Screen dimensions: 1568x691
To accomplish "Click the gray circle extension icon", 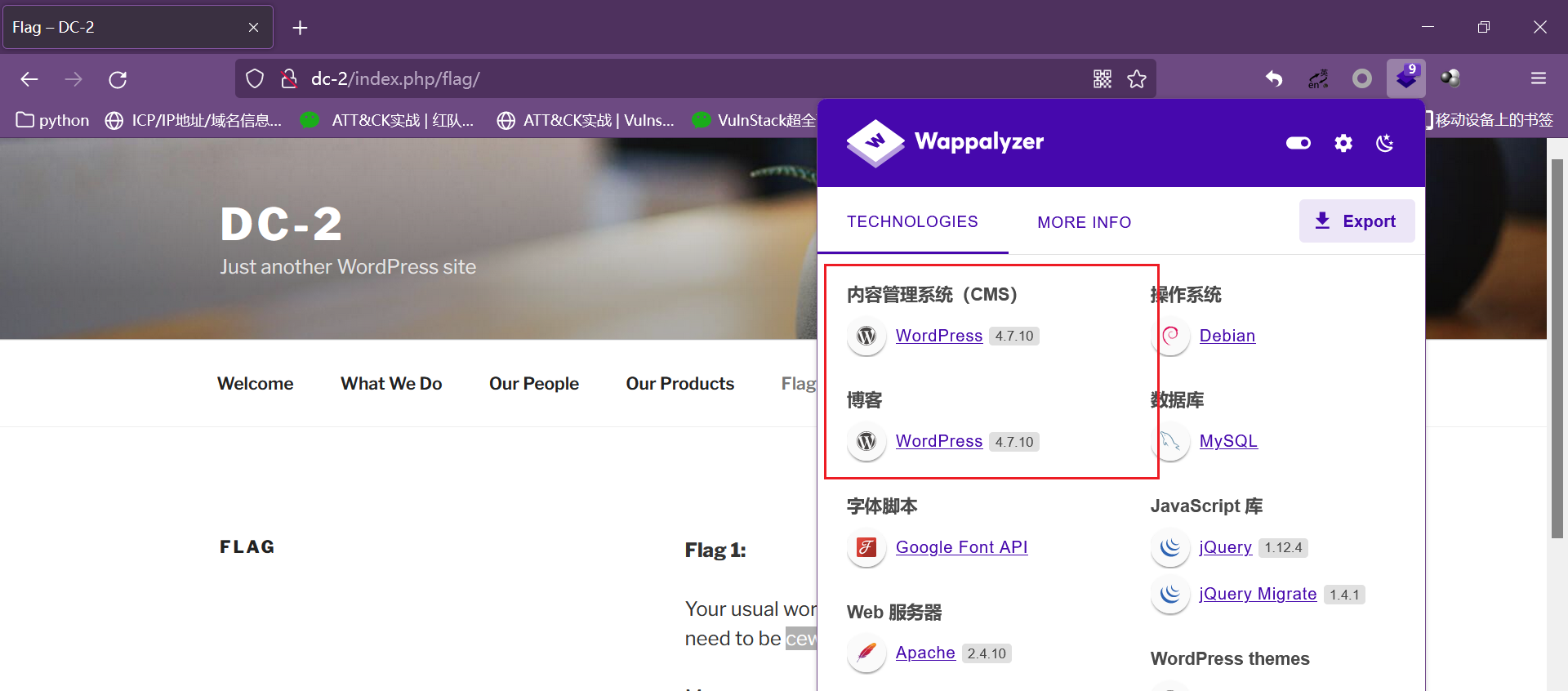I will pyautogui.click(x=1362, y=78).
